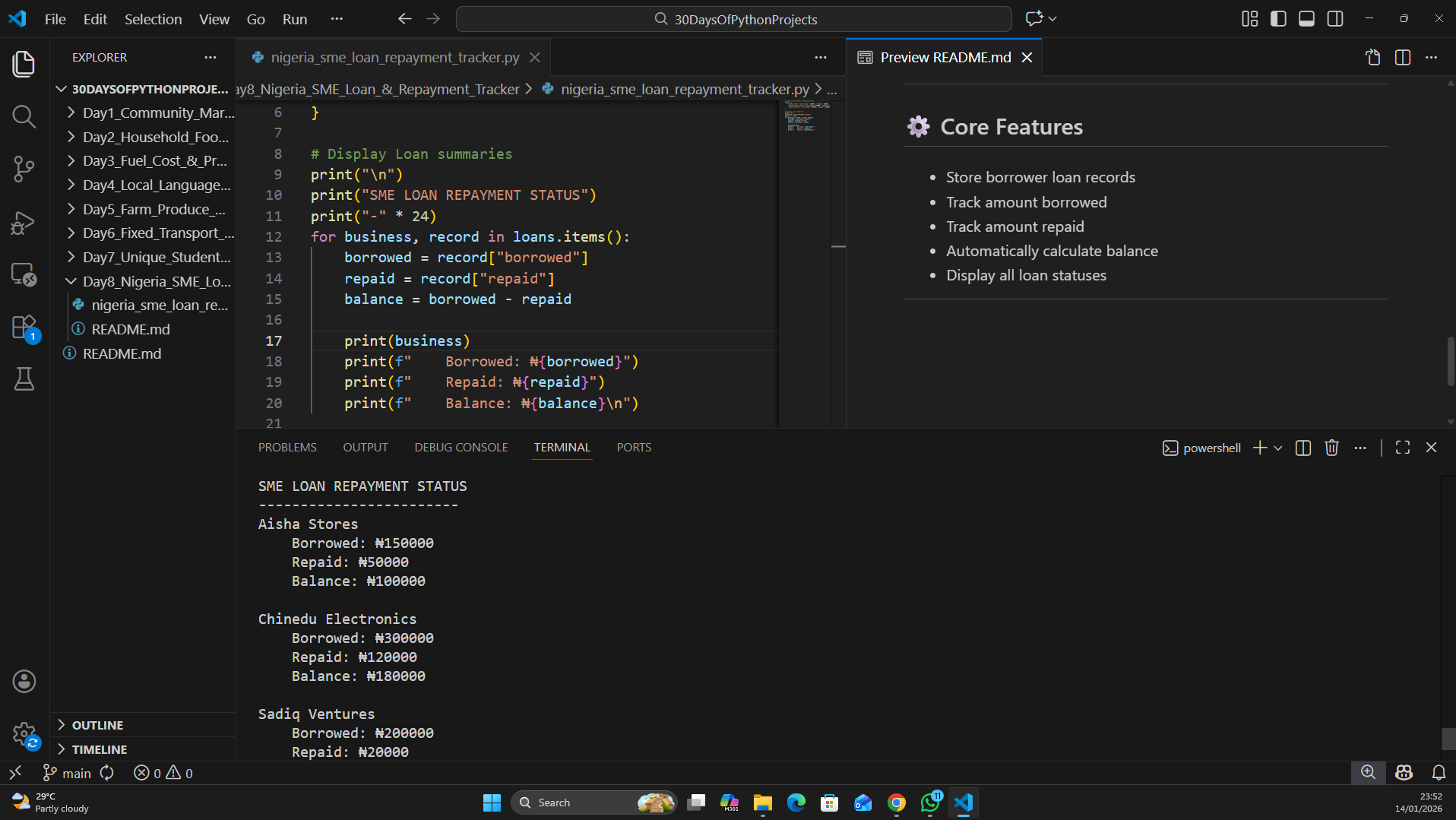Image resolution: width=1456 pixels, height=820 pixels.
Task: Split the terminal panel
Action: coord(1302,448)
